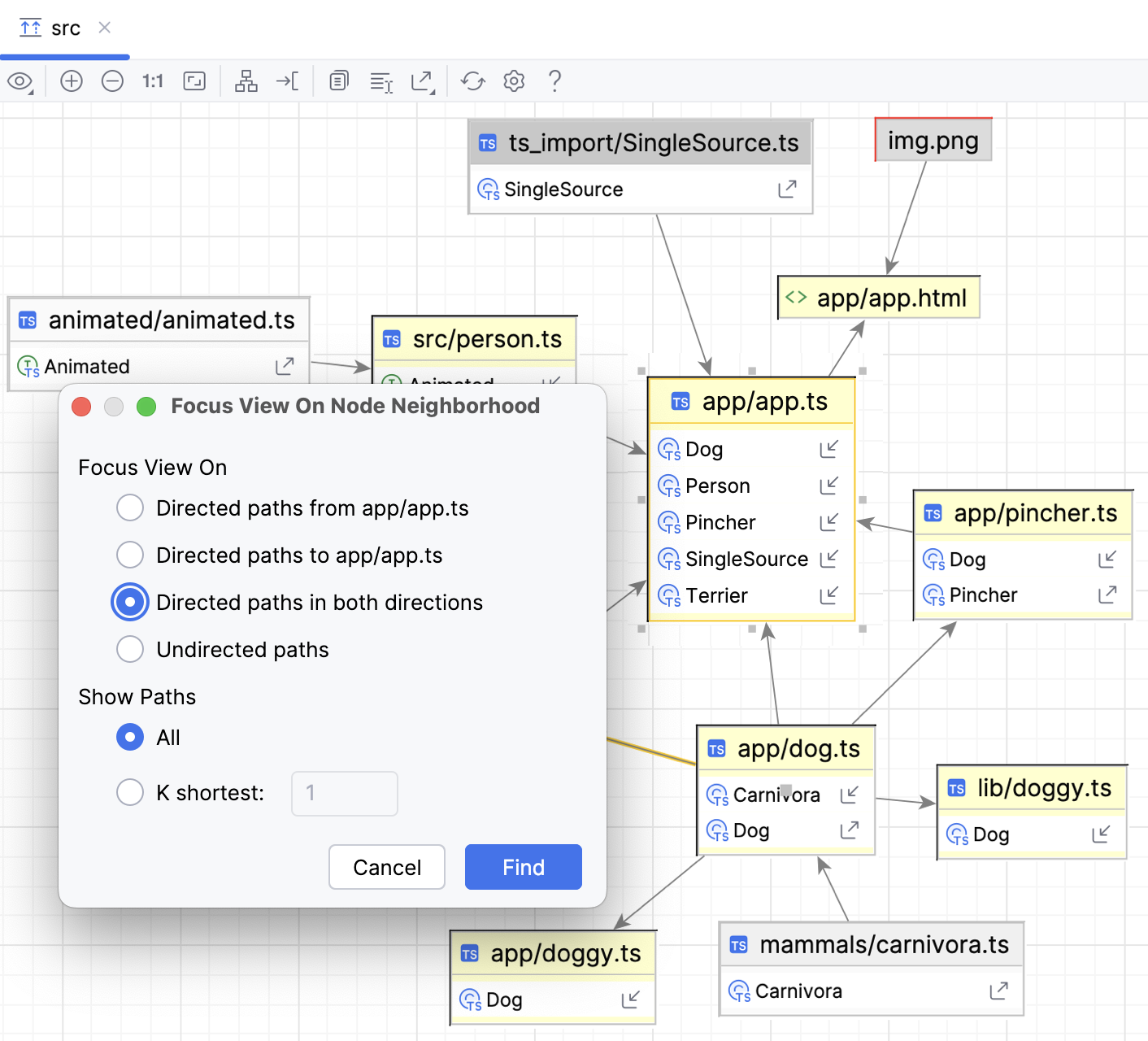
Task: Close the src tab
Action: [104, 28]
